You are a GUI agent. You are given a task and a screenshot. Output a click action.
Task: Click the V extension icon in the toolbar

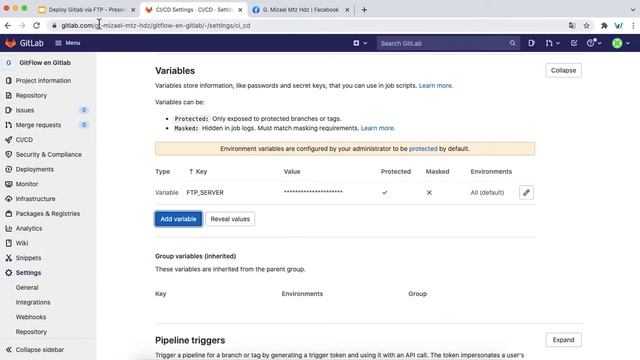(x=619, y=25)
